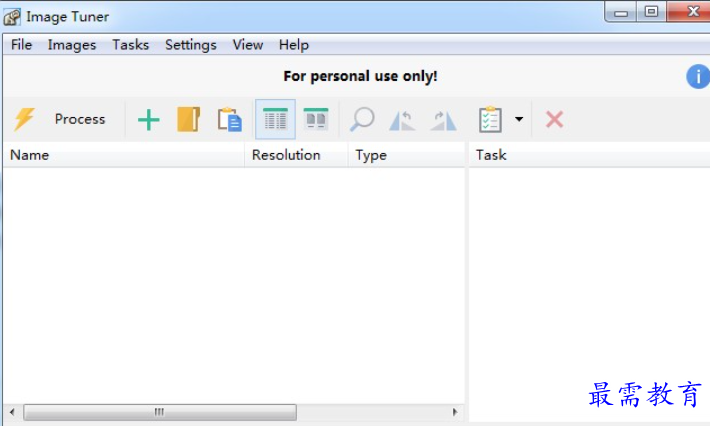Rotate image left with the counterclockwise icon
Image resolution: width=710 pixels, height=426 pixels.
402,120
